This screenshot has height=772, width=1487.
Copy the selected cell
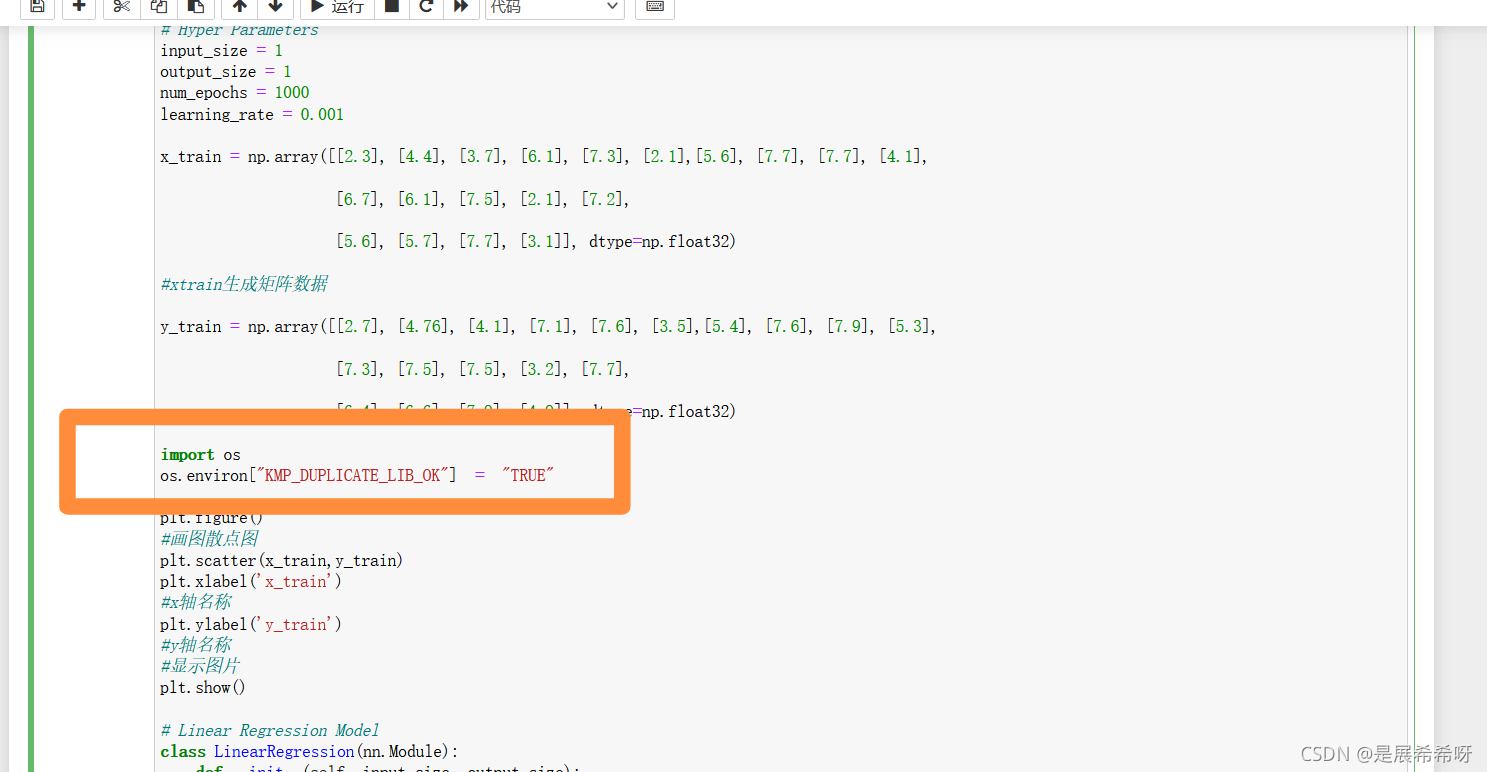(159, 7)
